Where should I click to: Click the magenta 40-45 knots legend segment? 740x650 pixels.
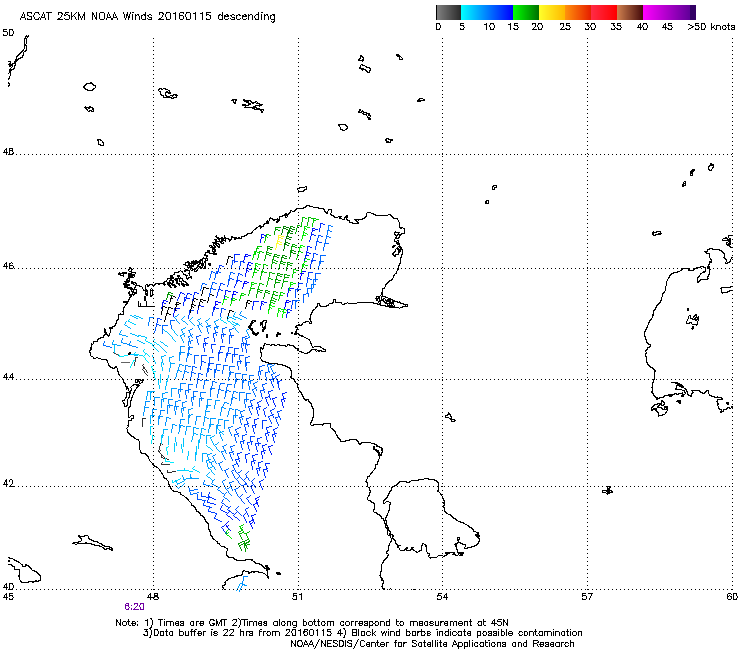tap(656, 12)
